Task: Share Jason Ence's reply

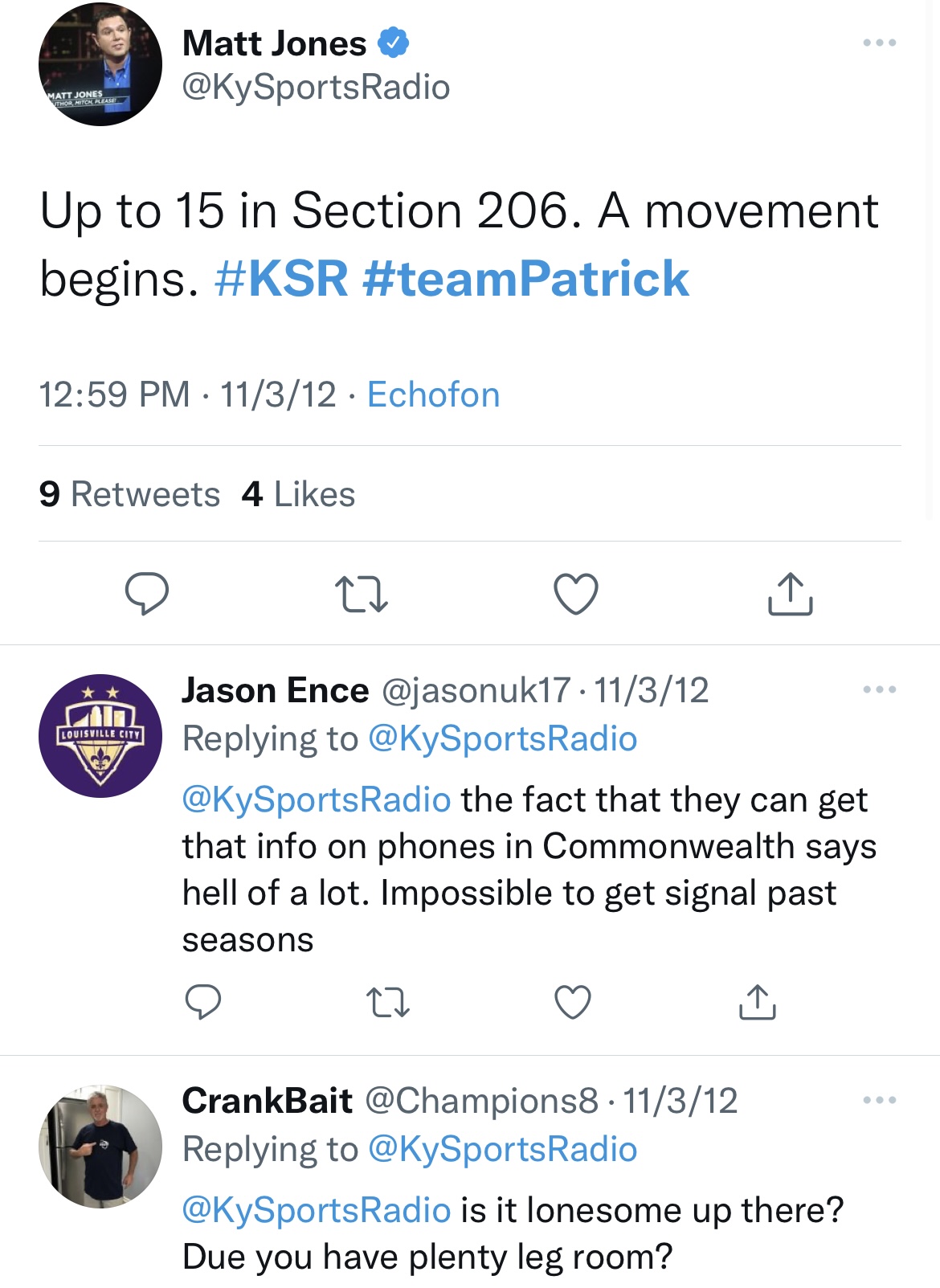Action: tap(757, 1002)
